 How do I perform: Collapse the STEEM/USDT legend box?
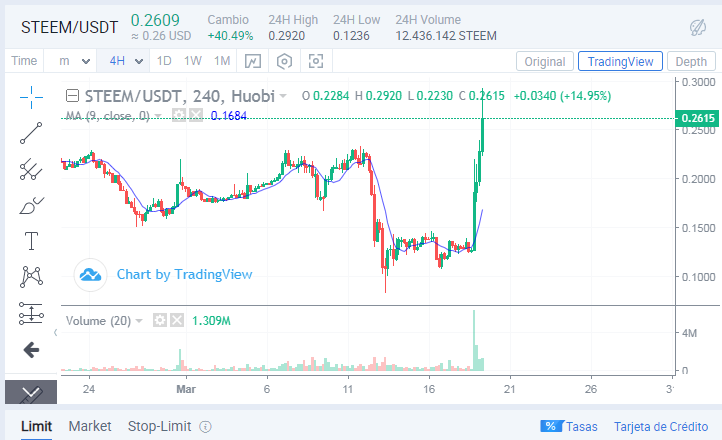coord(73,96)
